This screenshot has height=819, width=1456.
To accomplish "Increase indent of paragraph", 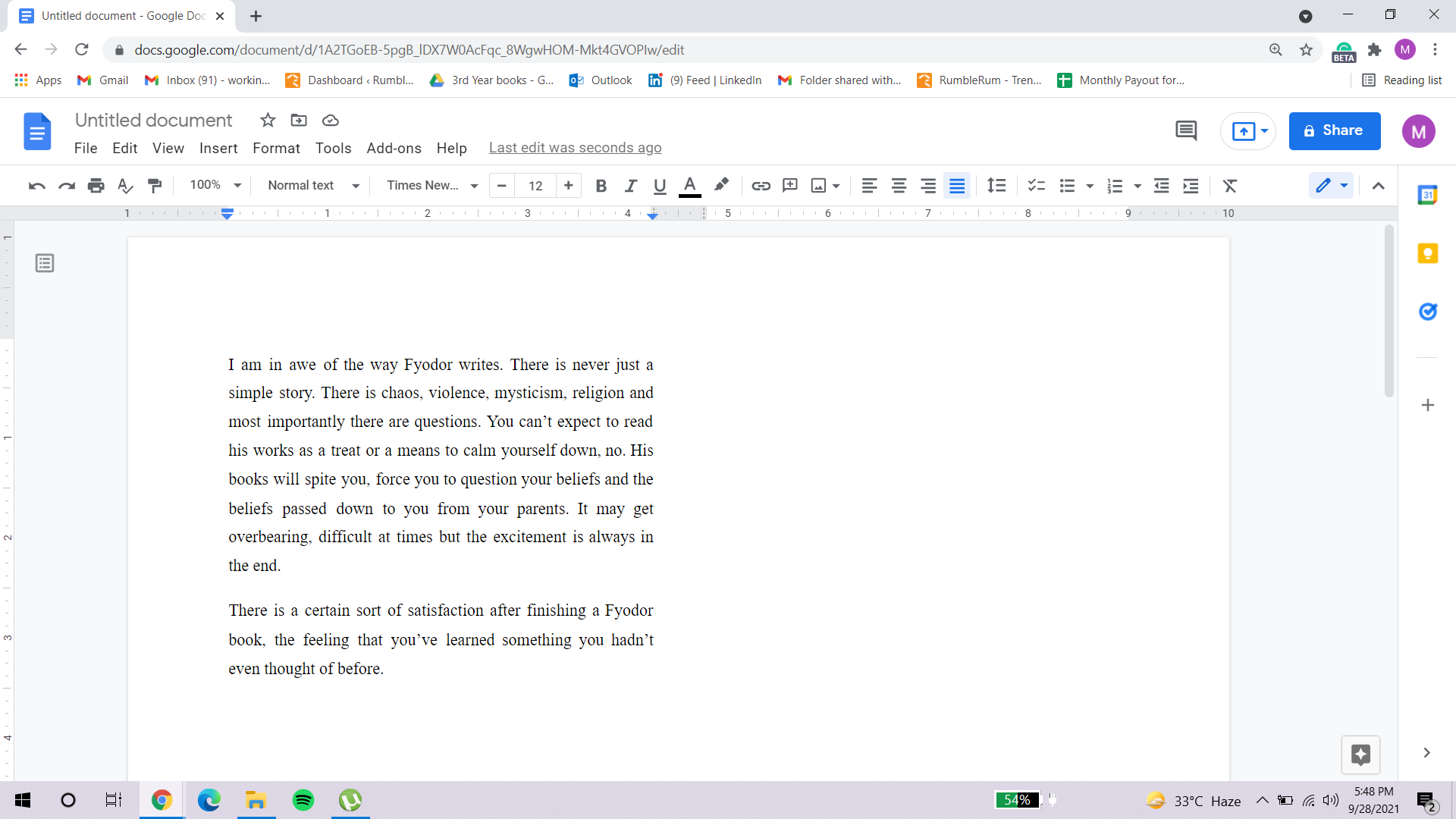I will tap(1191, 186).
